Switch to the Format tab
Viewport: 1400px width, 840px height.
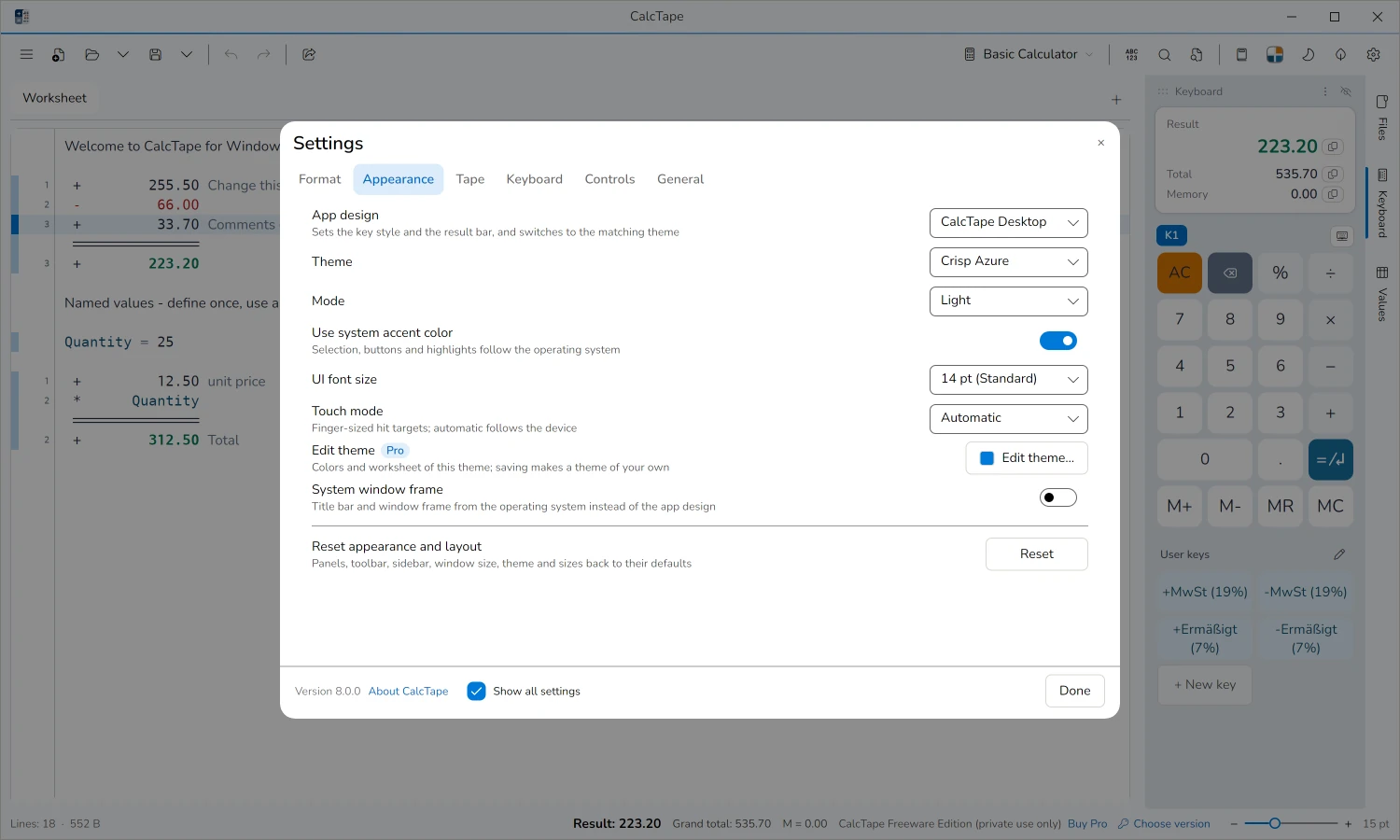(x=320, y=179)
